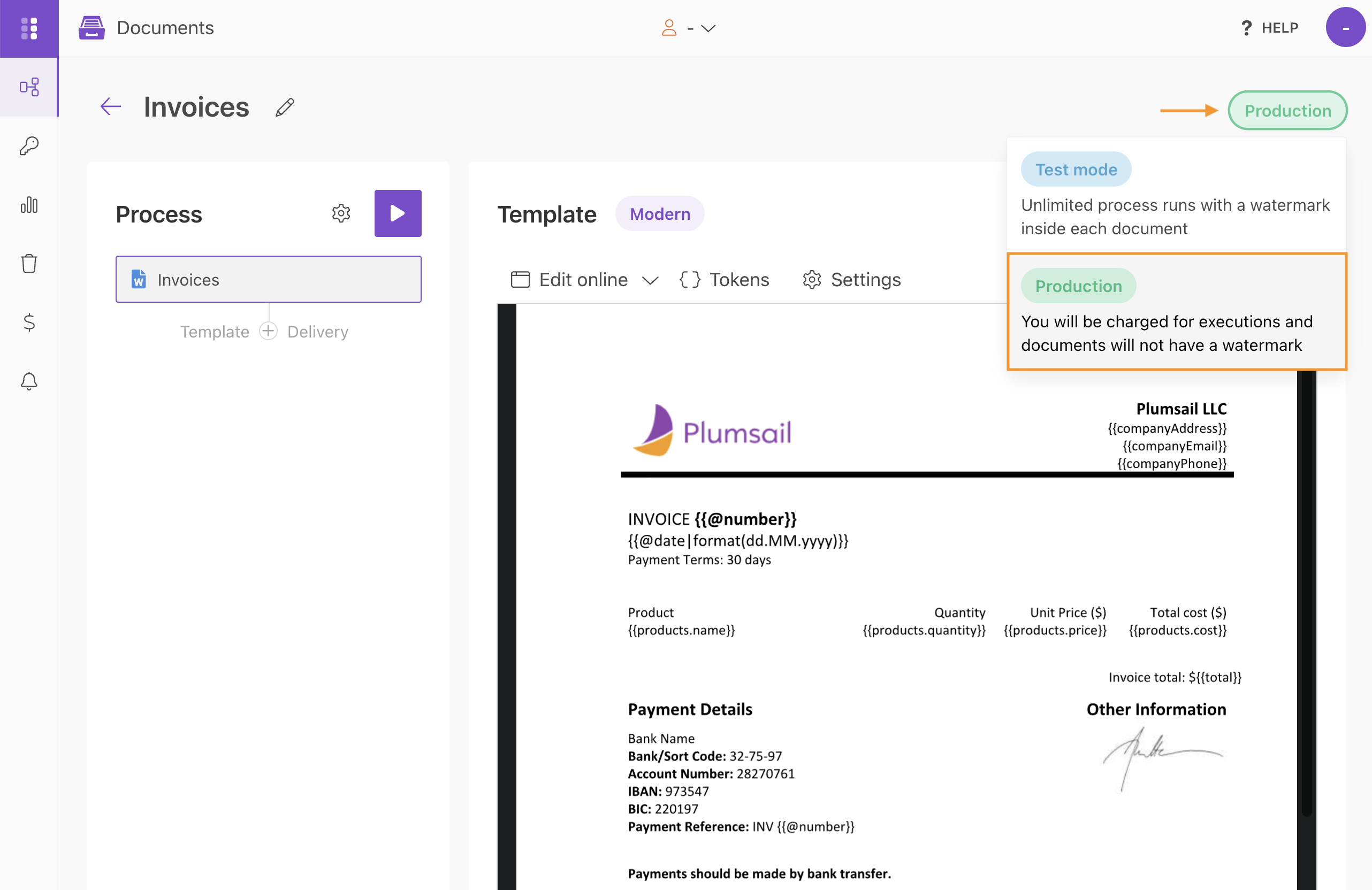
Task: Click the document preview vertical scrollbar
Action: point(1306,593)
